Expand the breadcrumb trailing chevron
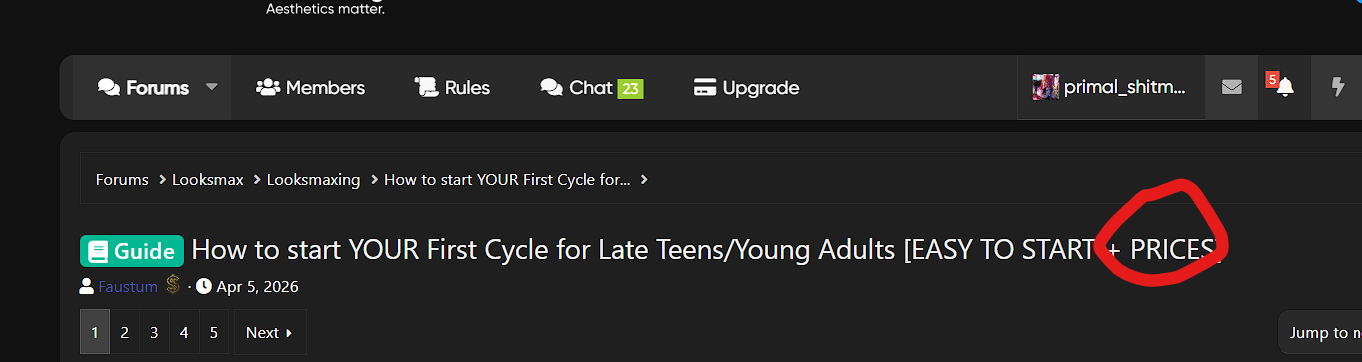1362x362 pixels. [x=645, y=180]
